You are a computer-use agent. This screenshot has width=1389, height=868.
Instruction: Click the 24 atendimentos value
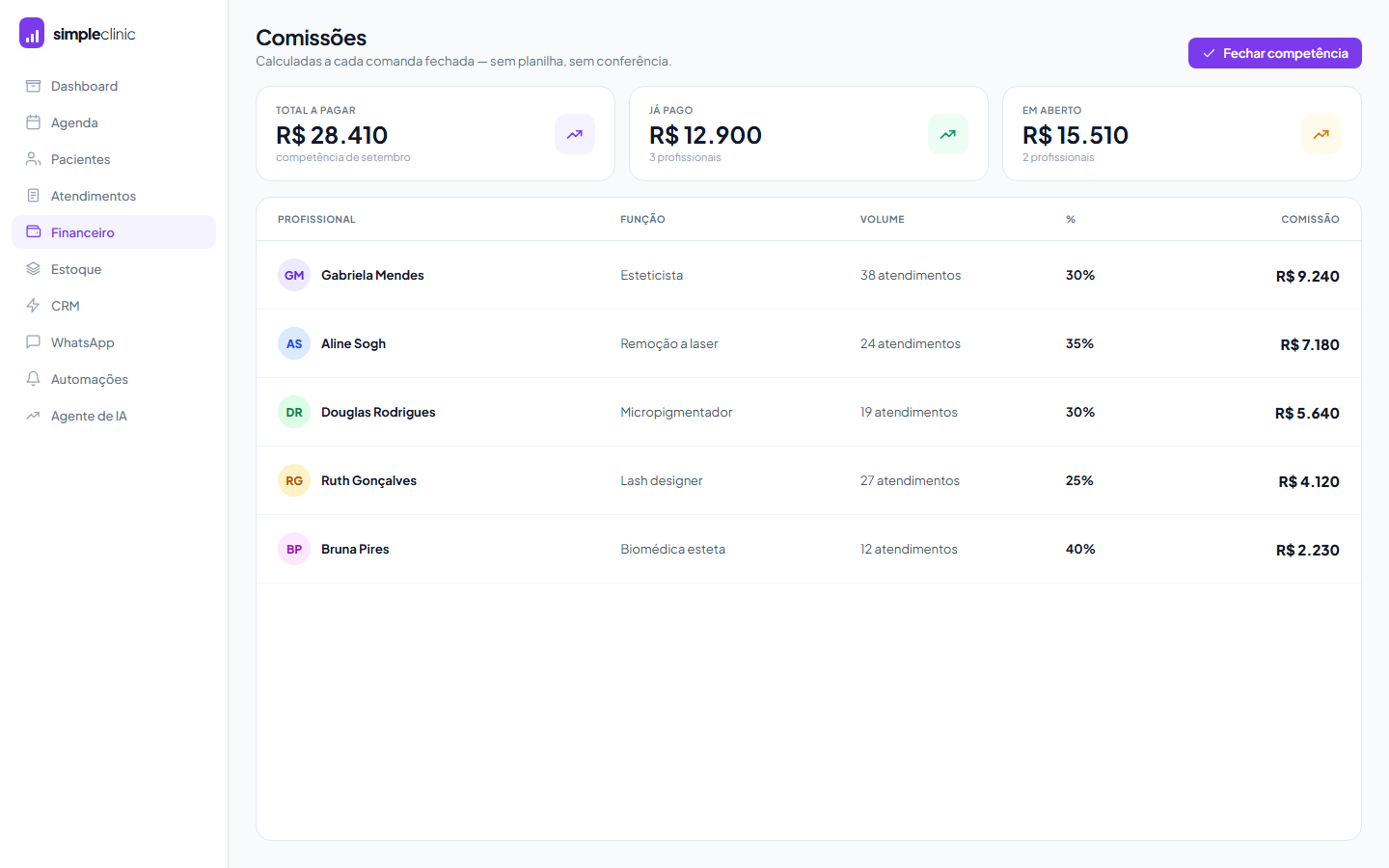[x=911, y=343]
